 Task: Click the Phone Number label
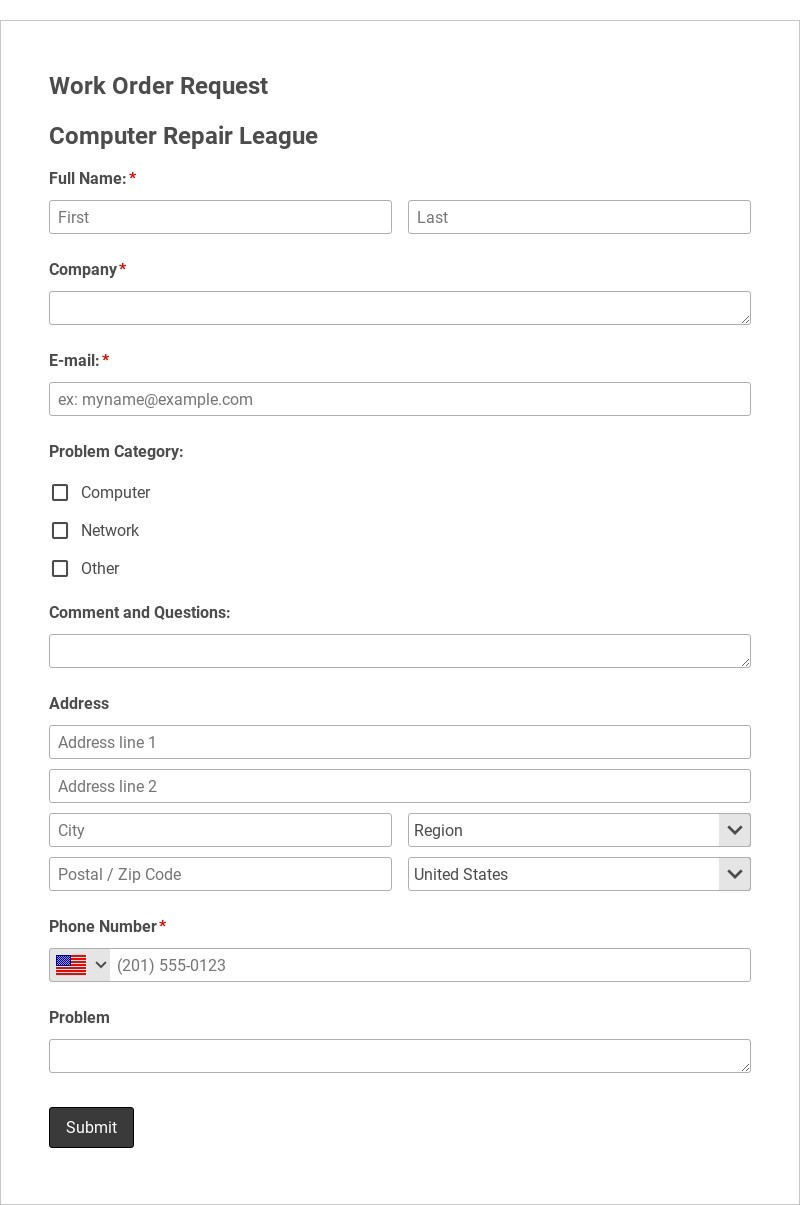pos(103,926)
